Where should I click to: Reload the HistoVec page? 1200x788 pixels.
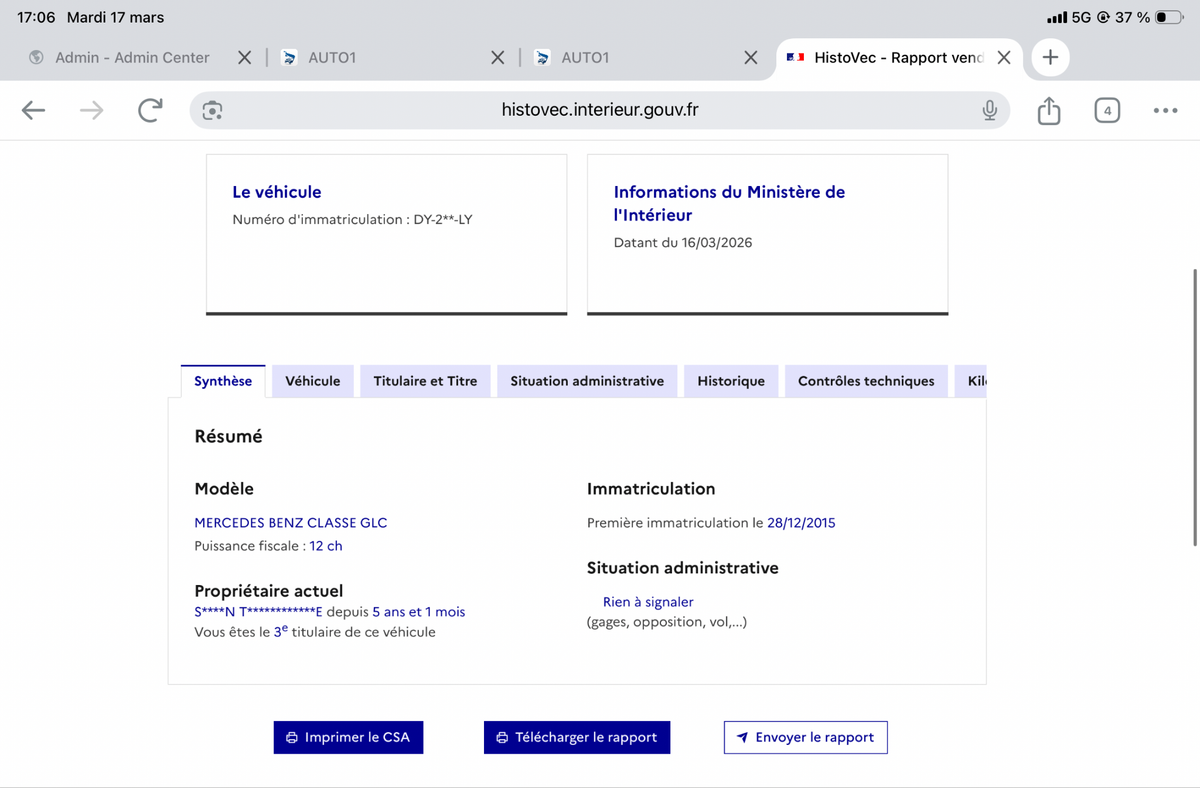pos(150,110)
